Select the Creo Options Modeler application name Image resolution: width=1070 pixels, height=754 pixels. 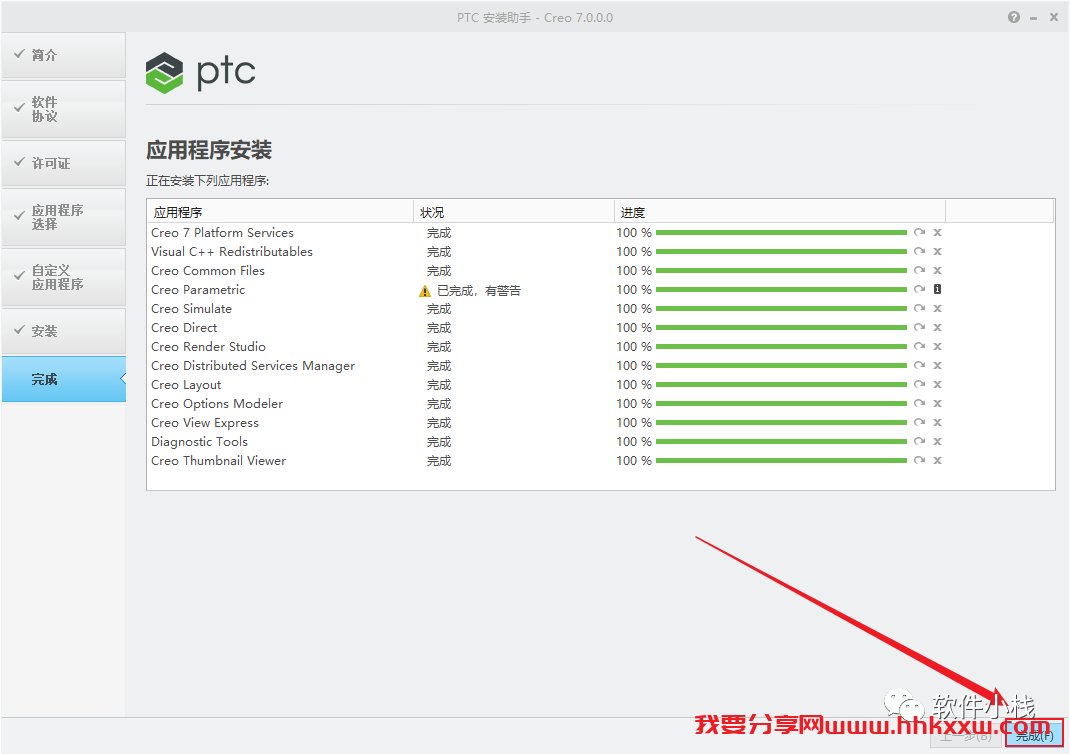217,404
